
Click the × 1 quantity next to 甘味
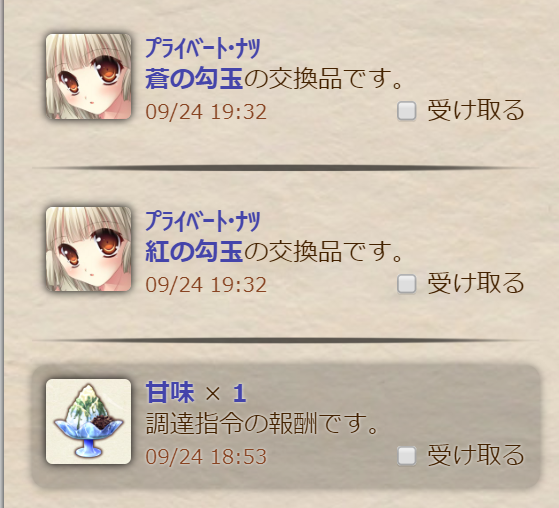pyautogui.click(x=226, y=394)
